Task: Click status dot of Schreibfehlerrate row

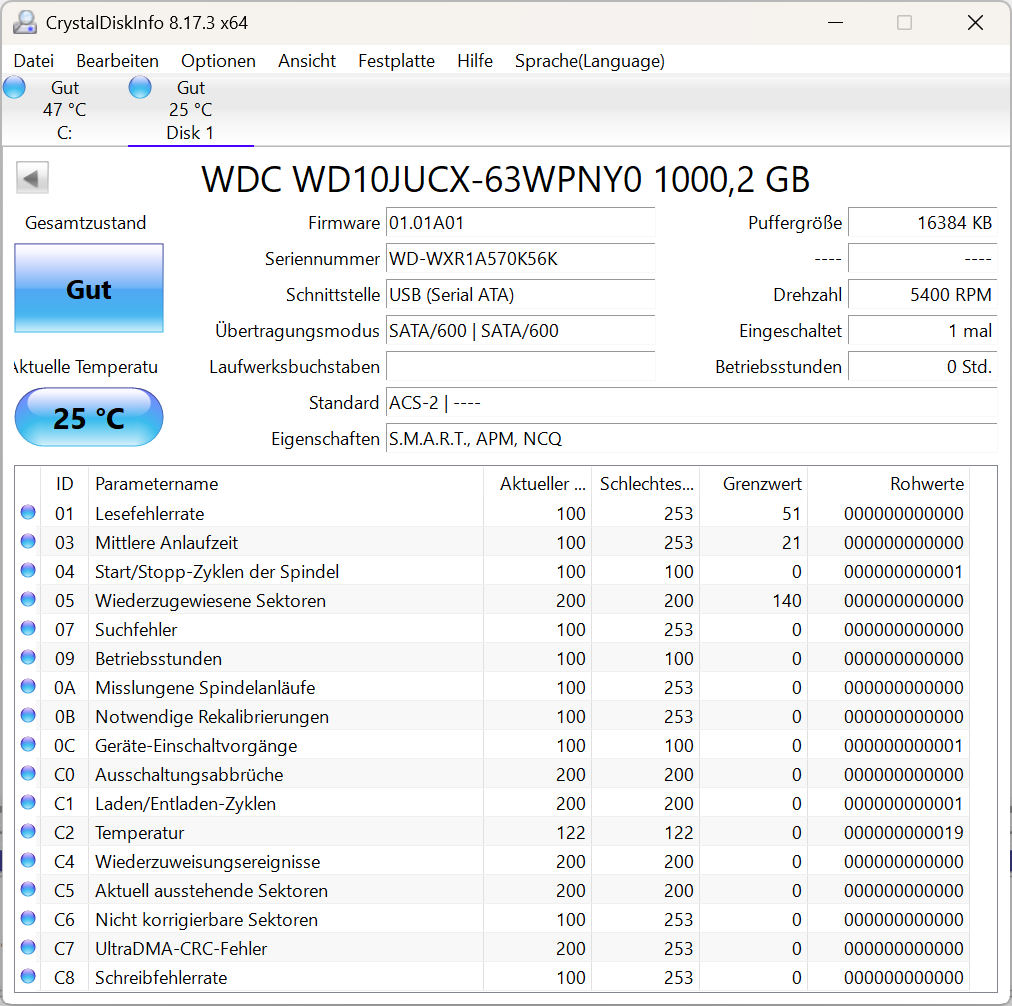Action: point(28,977)
